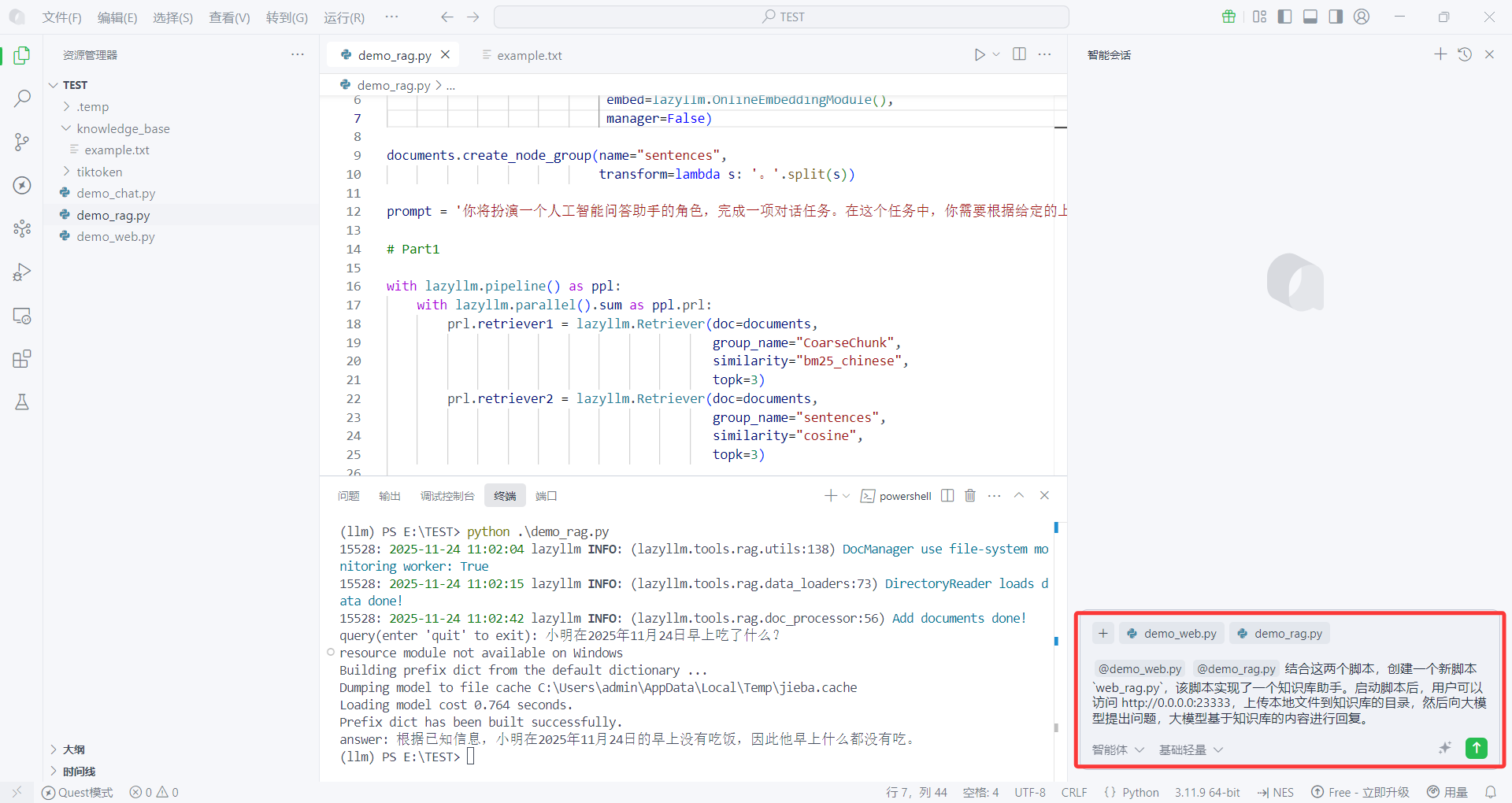
Task: Open the editor more actions menu
Action: click(x=1044, y=54)
